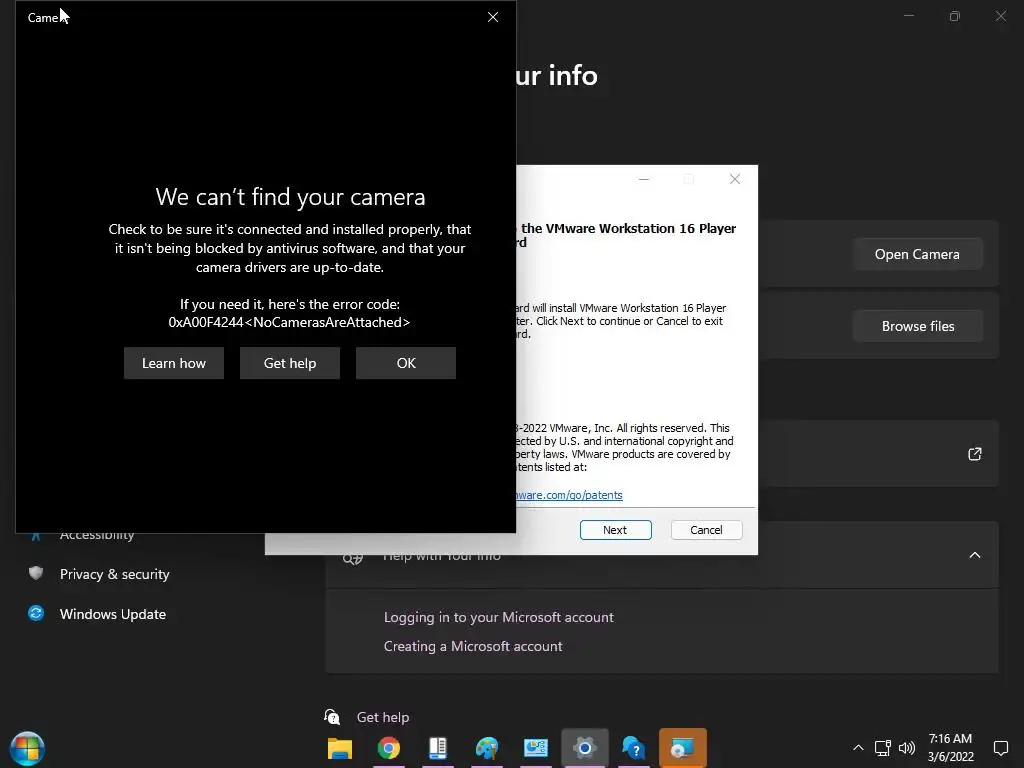Image resolution: width=1024 pixels, height=768 pixels.
Task: Select Privacy & security in Settings sidebar
Action: coord(114,574)
